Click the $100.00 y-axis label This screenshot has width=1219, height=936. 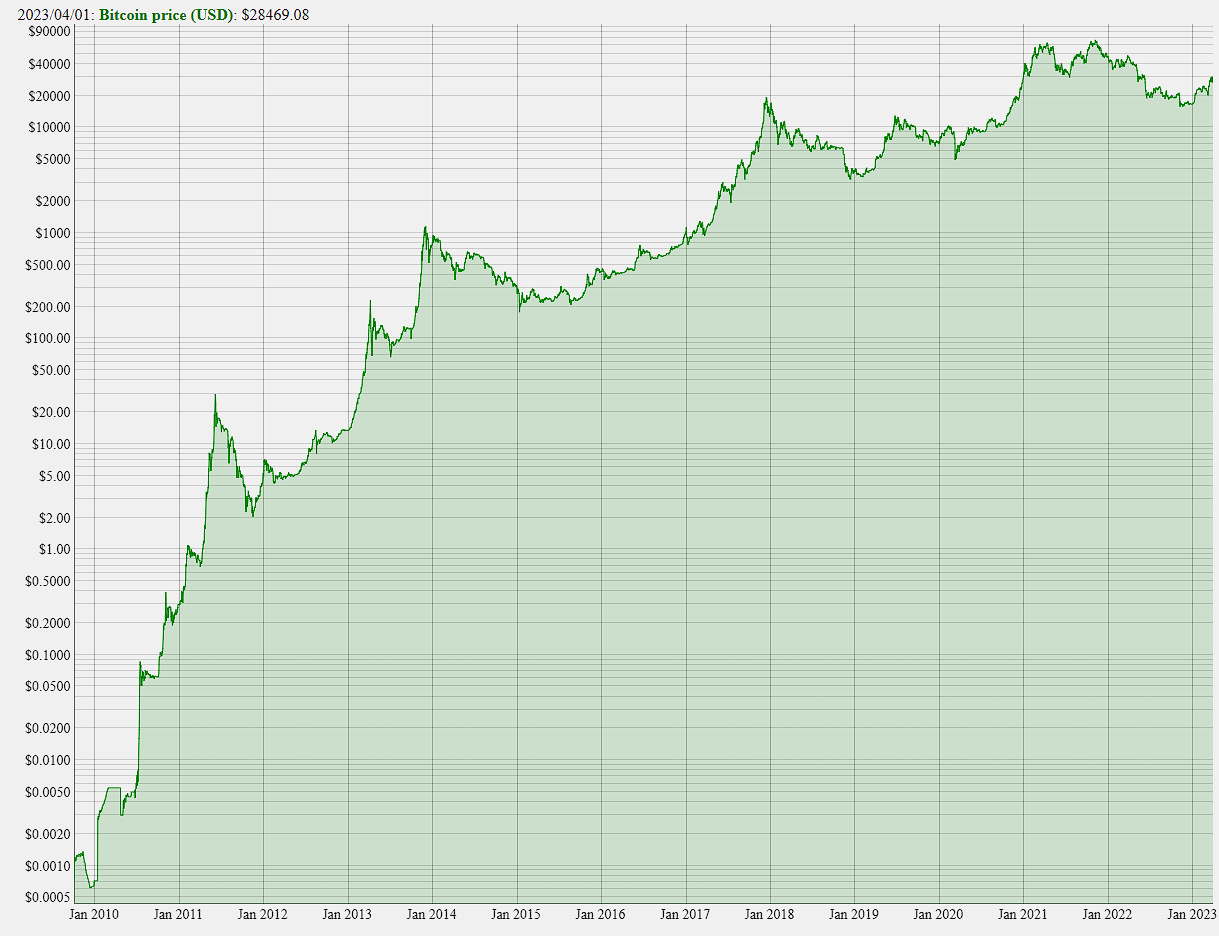[48, 338]
